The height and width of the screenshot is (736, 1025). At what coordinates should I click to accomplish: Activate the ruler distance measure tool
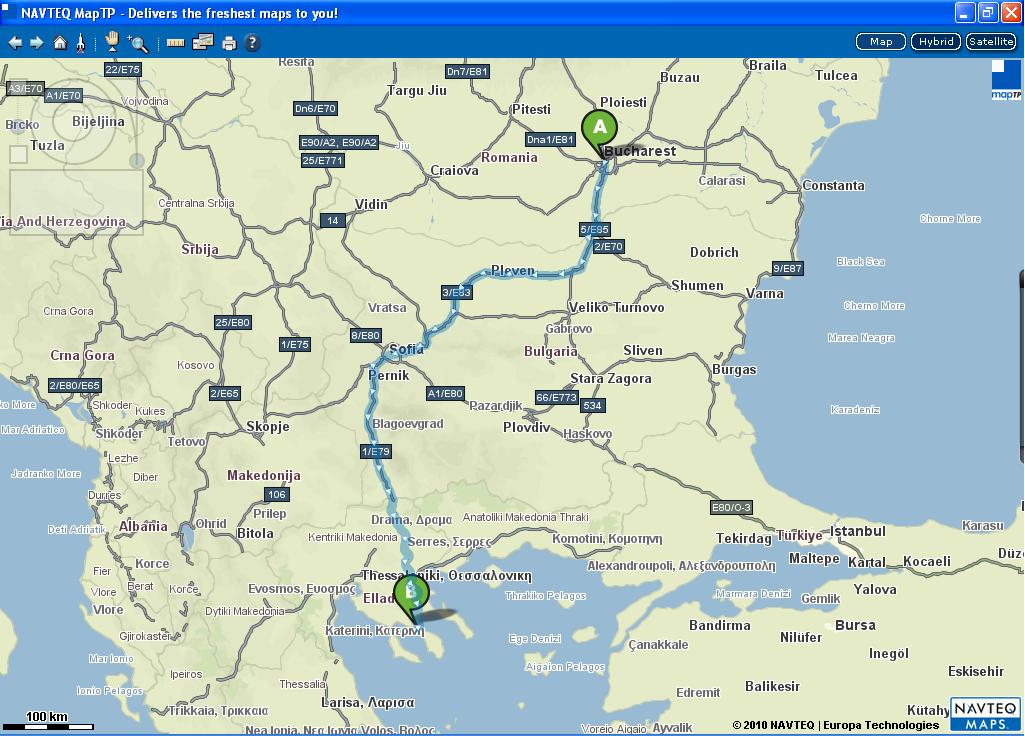pyautogui.click(x=175, y=43)
